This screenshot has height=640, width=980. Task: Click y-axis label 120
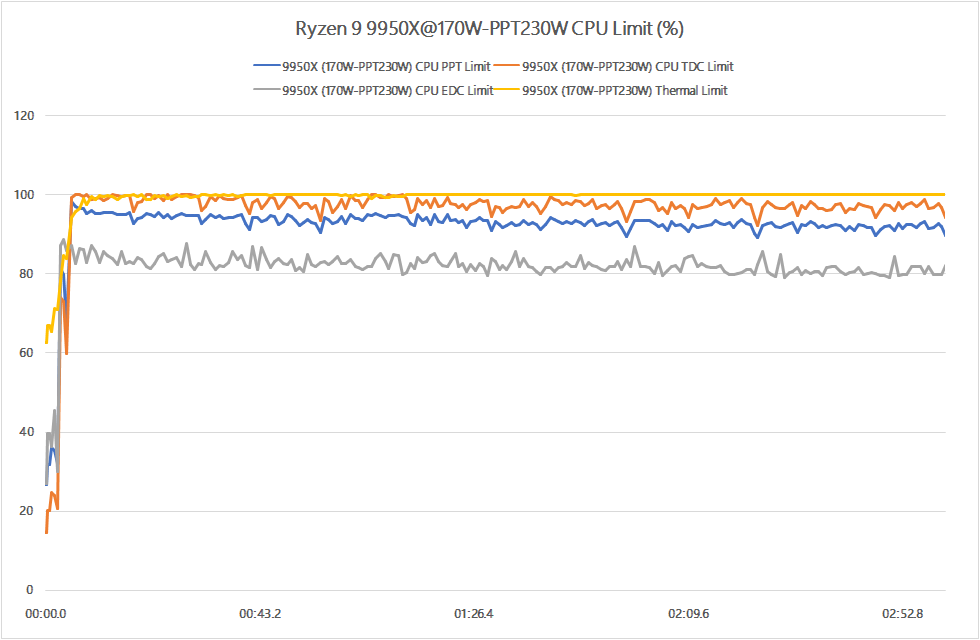click(24, 116)
